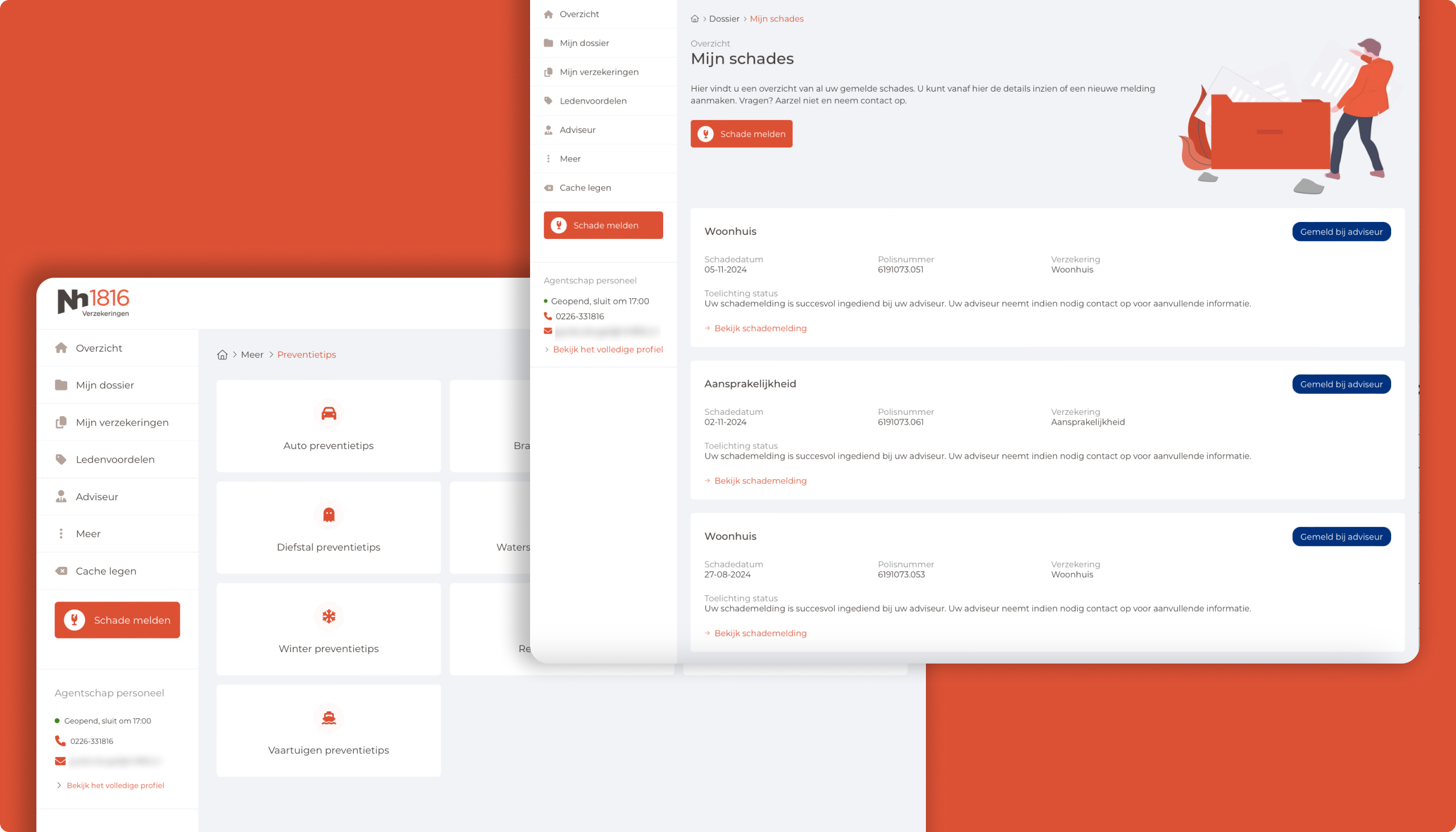Open Bekijk schademelding for Aansprakelijkheid claim

[x=760, y=481]
